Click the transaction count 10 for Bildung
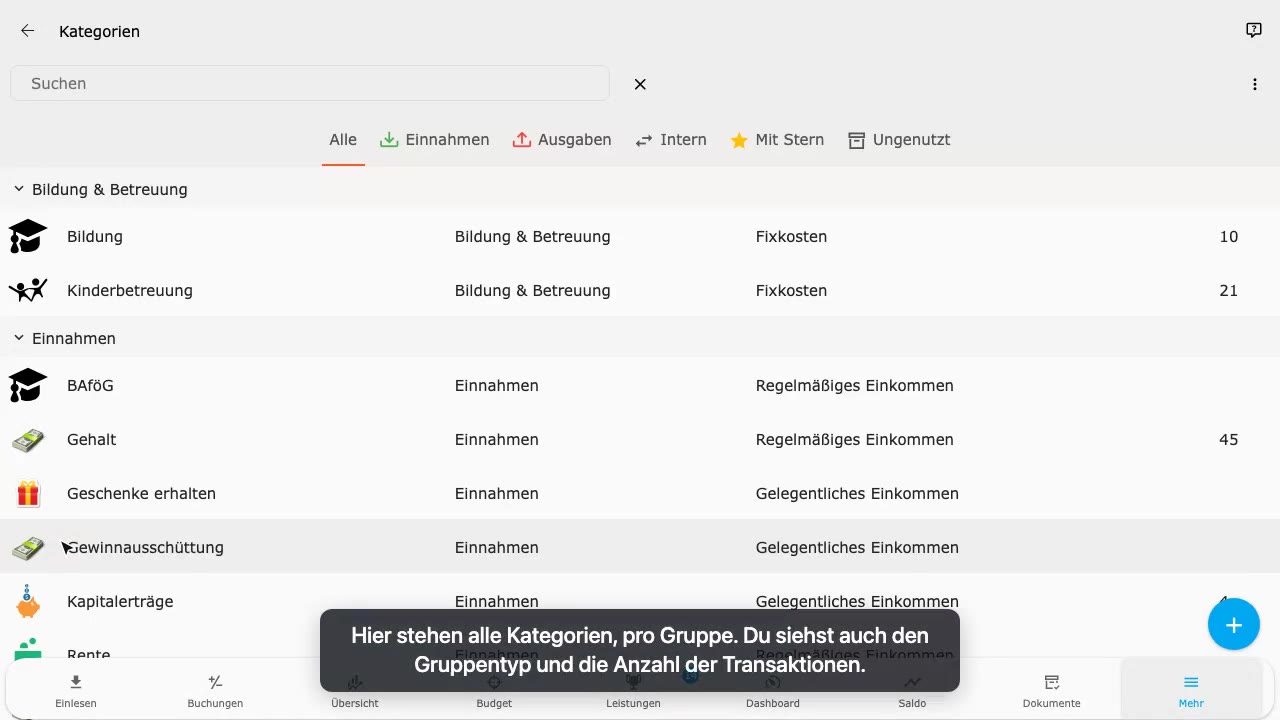Viewport: 1280px width, 720px height. (1229, 237)
